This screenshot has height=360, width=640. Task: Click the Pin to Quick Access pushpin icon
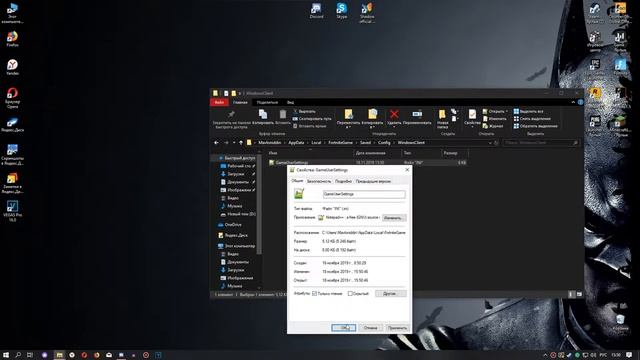pyautogui.click(x=231, y=114)
